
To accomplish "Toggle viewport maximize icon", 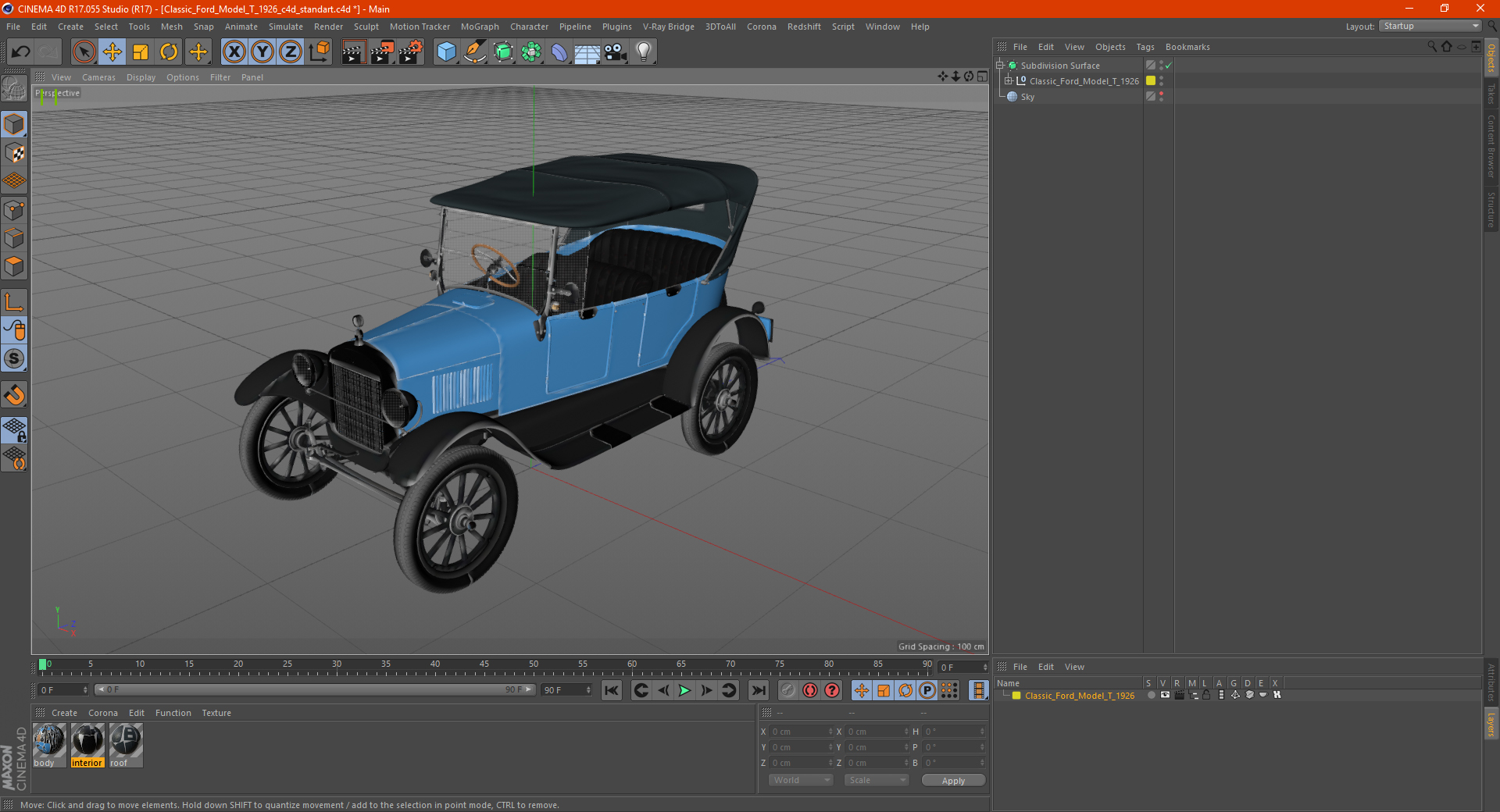I will click(x=982, y=77).
